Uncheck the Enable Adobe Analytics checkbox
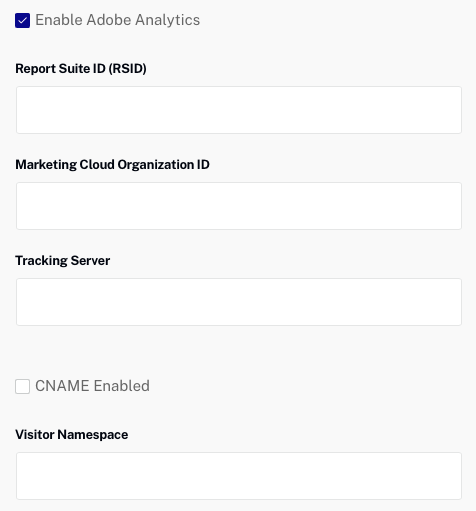This screenshot has height=511, width=476. (x=22, y=20)
